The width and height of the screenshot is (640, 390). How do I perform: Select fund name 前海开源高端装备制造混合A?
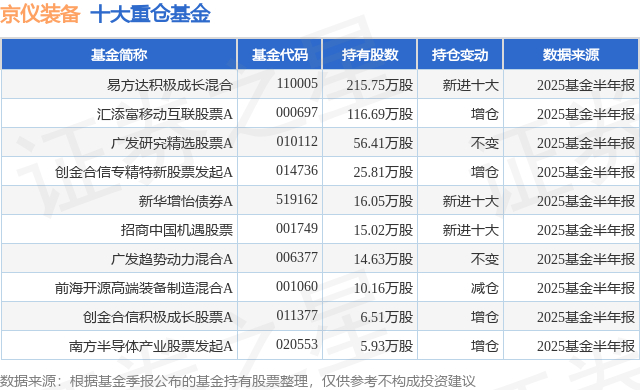(144, 288)
